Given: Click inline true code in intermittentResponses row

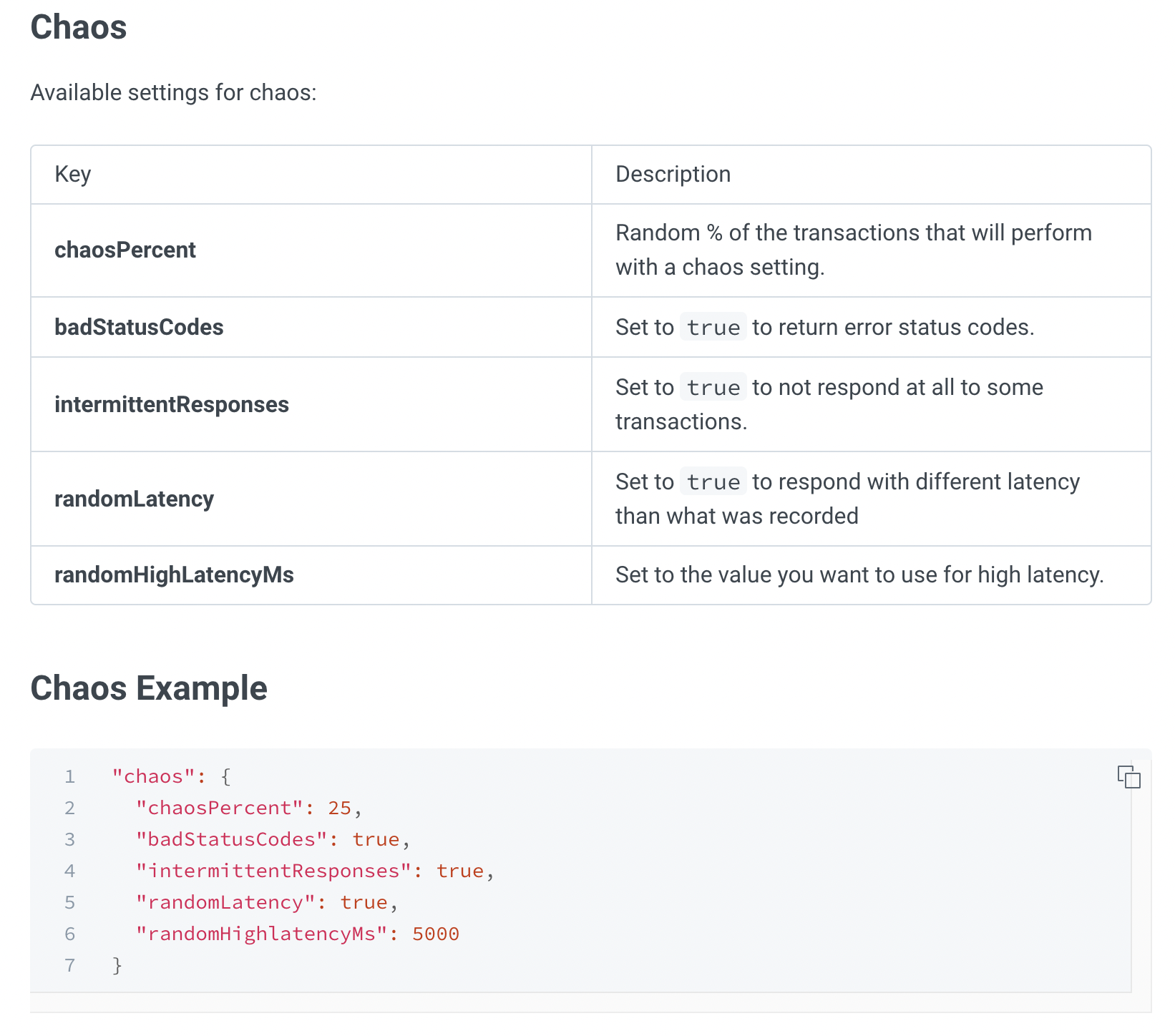Looking at the screenshot, I should [x=713, y=387].
